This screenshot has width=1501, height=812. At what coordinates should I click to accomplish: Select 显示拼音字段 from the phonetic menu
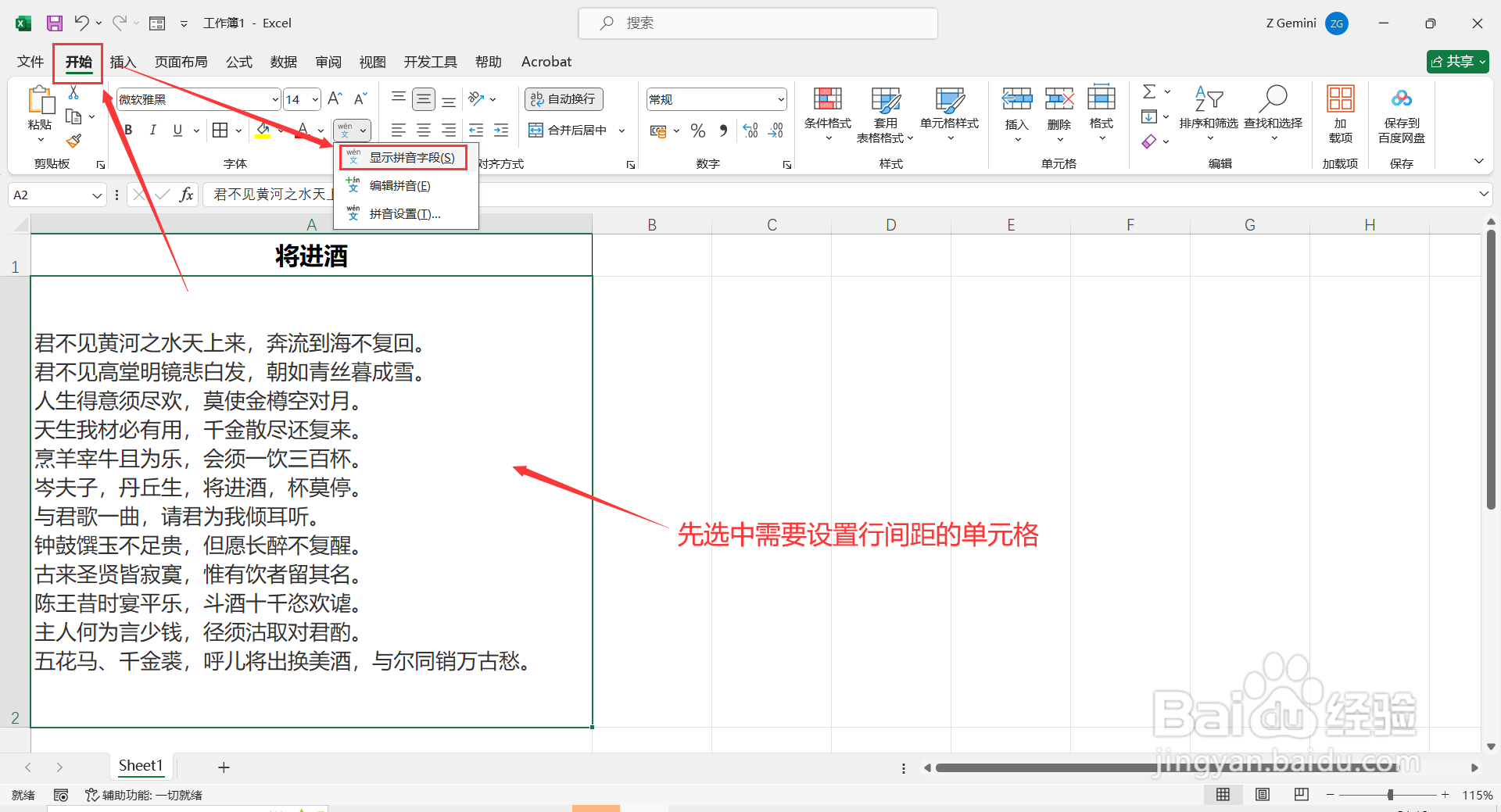point(403,156)
